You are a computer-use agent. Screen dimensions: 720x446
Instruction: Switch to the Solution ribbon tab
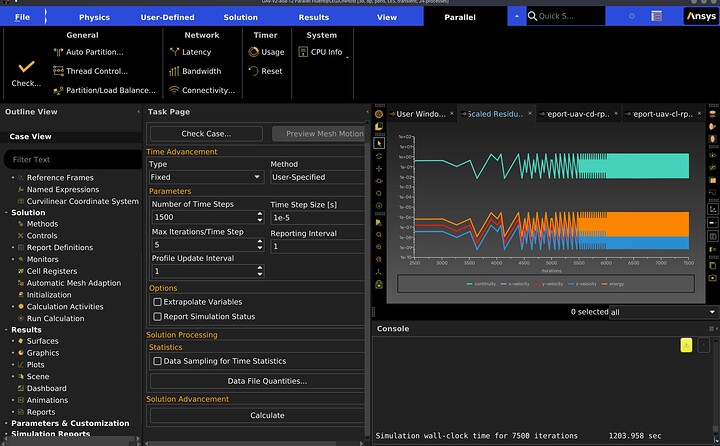click(240, 17)
